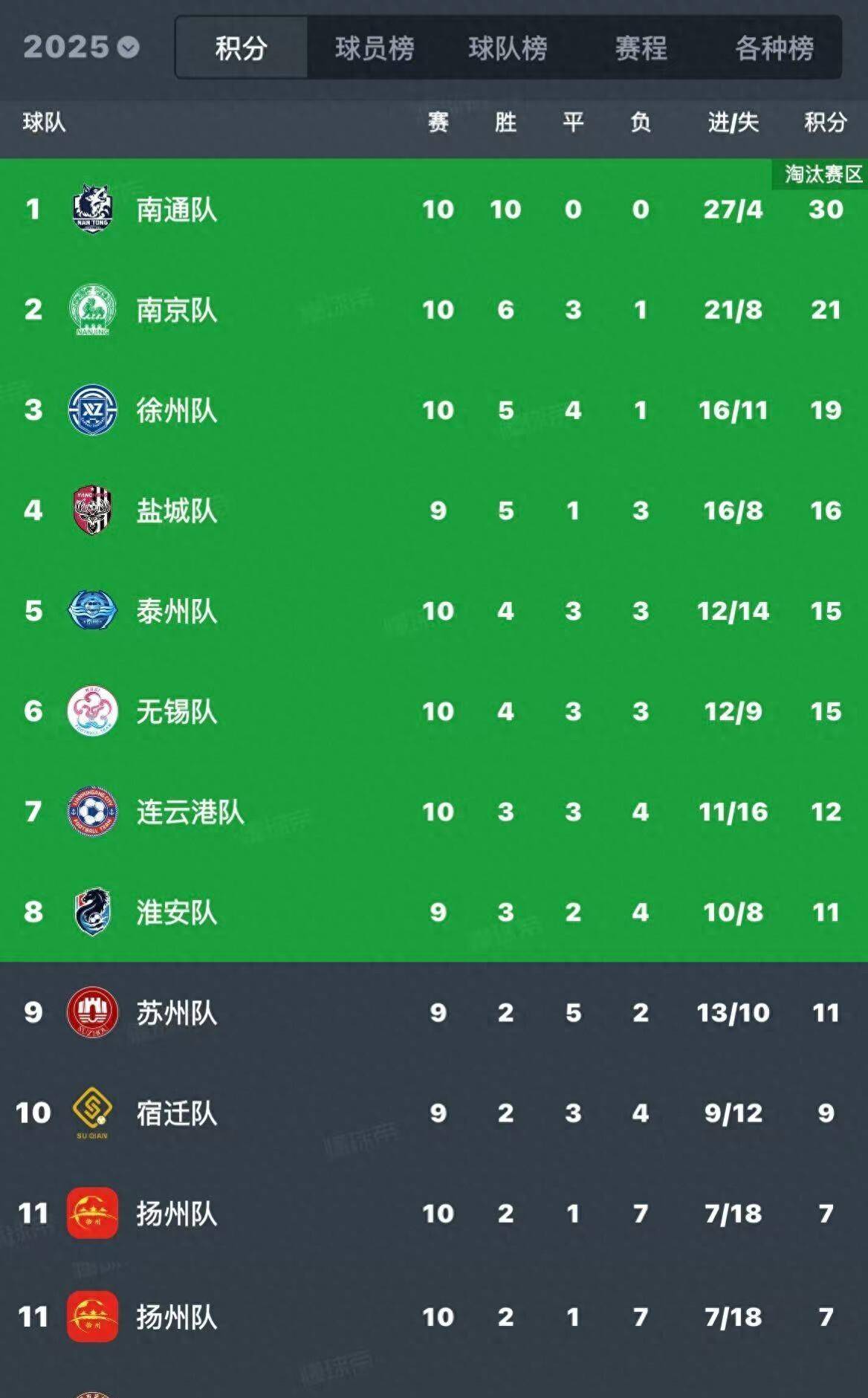Click the 南通队 team crest
The image size is (868, 1398).
pyautogui.click(x=92, y=209)
